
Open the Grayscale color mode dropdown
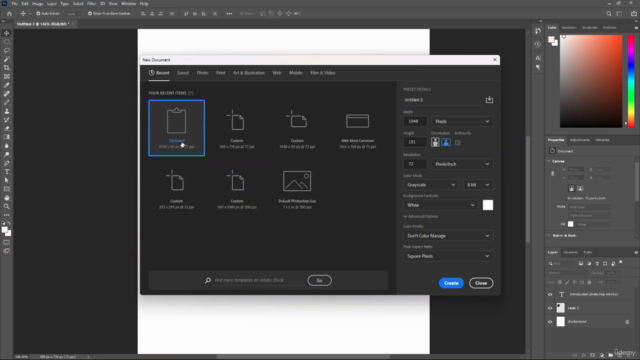(x=431, y=185)
